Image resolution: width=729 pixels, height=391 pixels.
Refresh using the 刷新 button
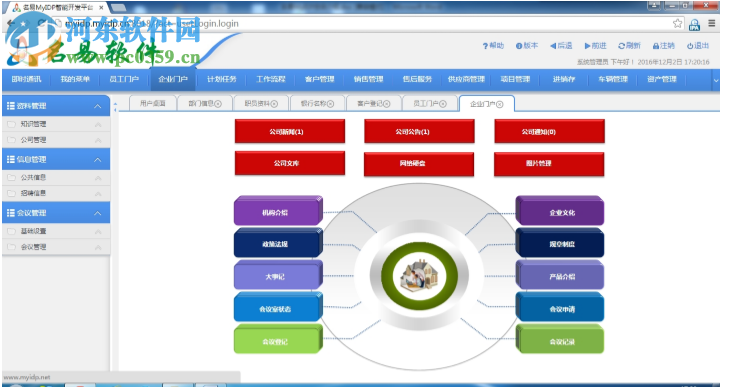[630, 46]
